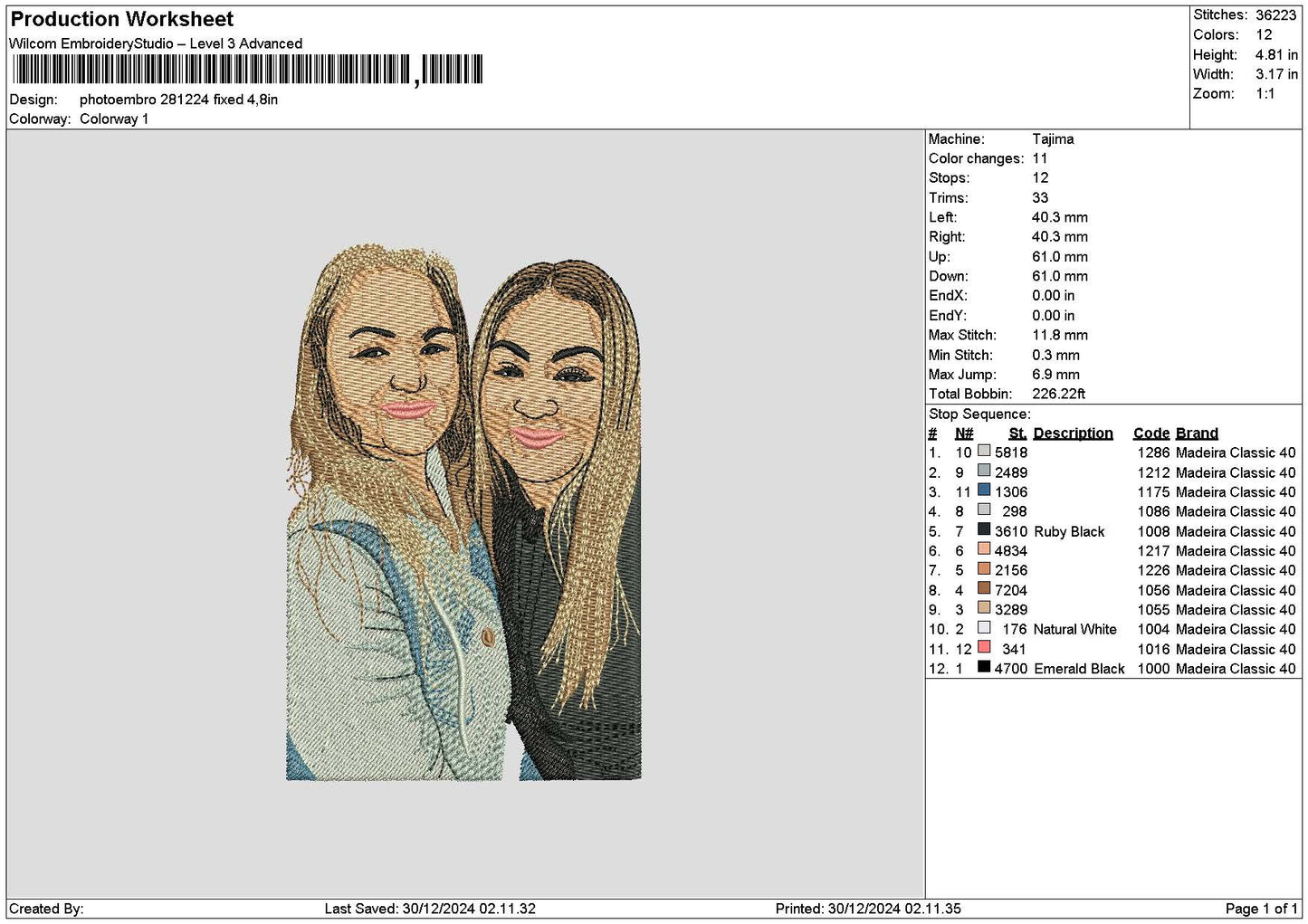Click the 'Natural White' description text
The height and width of the screenshot is (924, 1308).
coord(1074,629)
